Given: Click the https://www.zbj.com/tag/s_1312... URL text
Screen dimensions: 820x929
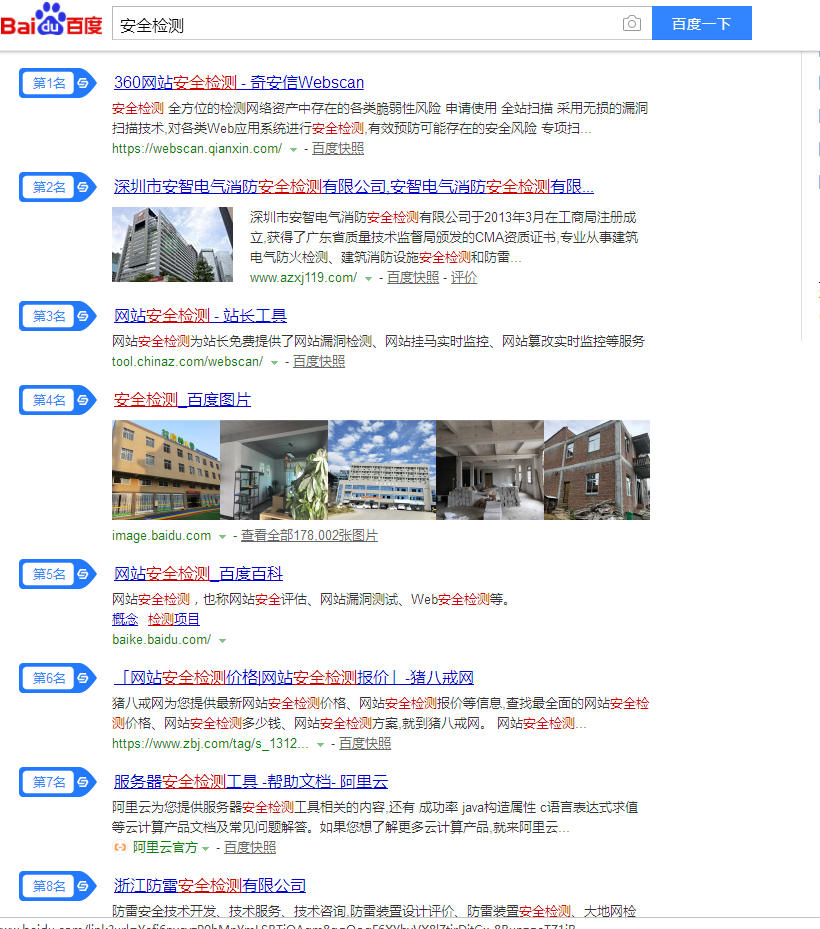Looking at the screenshot, I should (x=210, y=744).
